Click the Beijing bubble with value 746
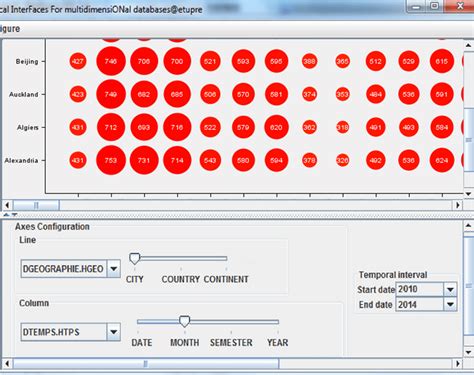 pos(111,61)
